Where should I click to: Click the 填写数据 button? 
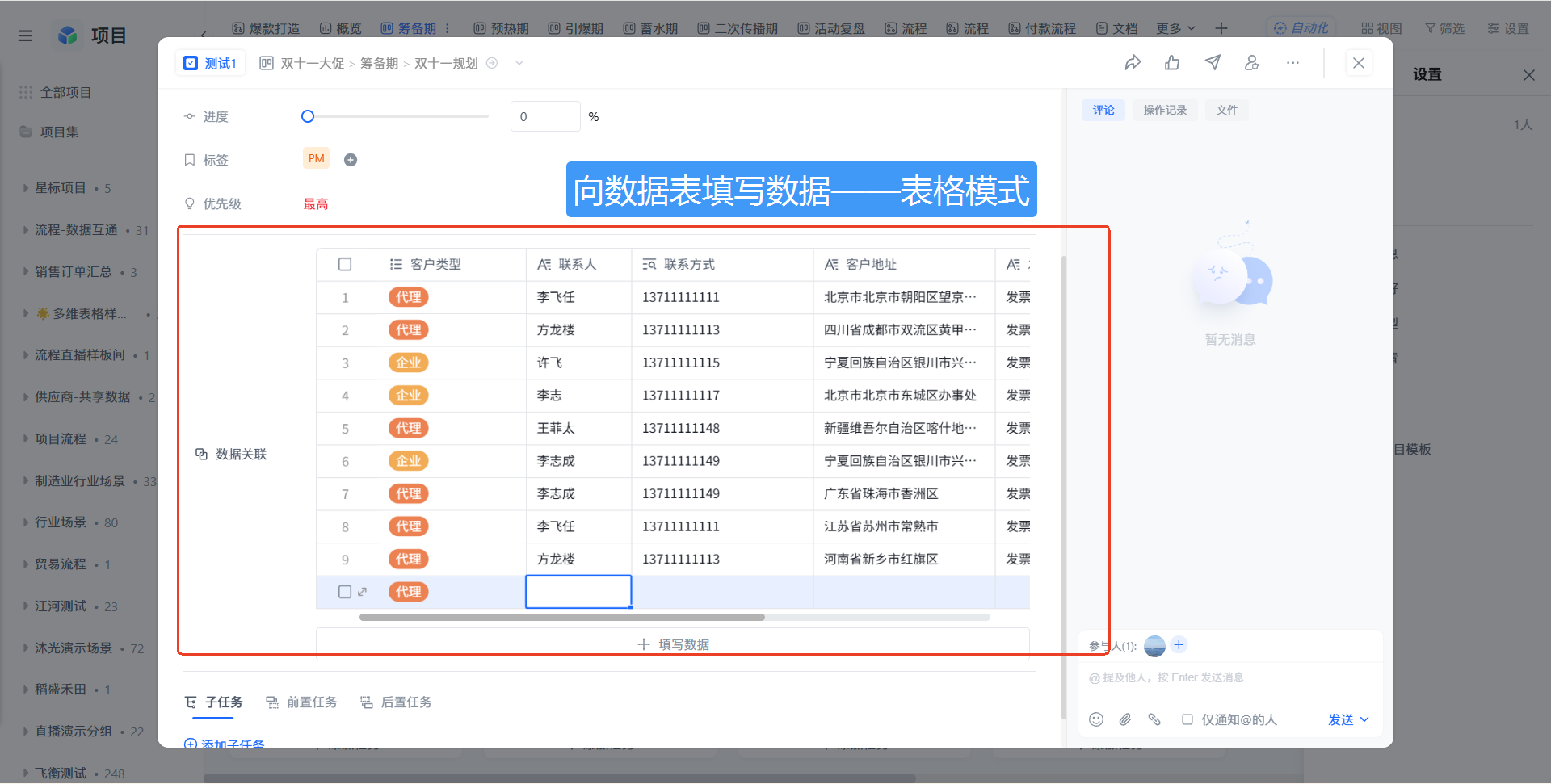(x=673, y=644)
